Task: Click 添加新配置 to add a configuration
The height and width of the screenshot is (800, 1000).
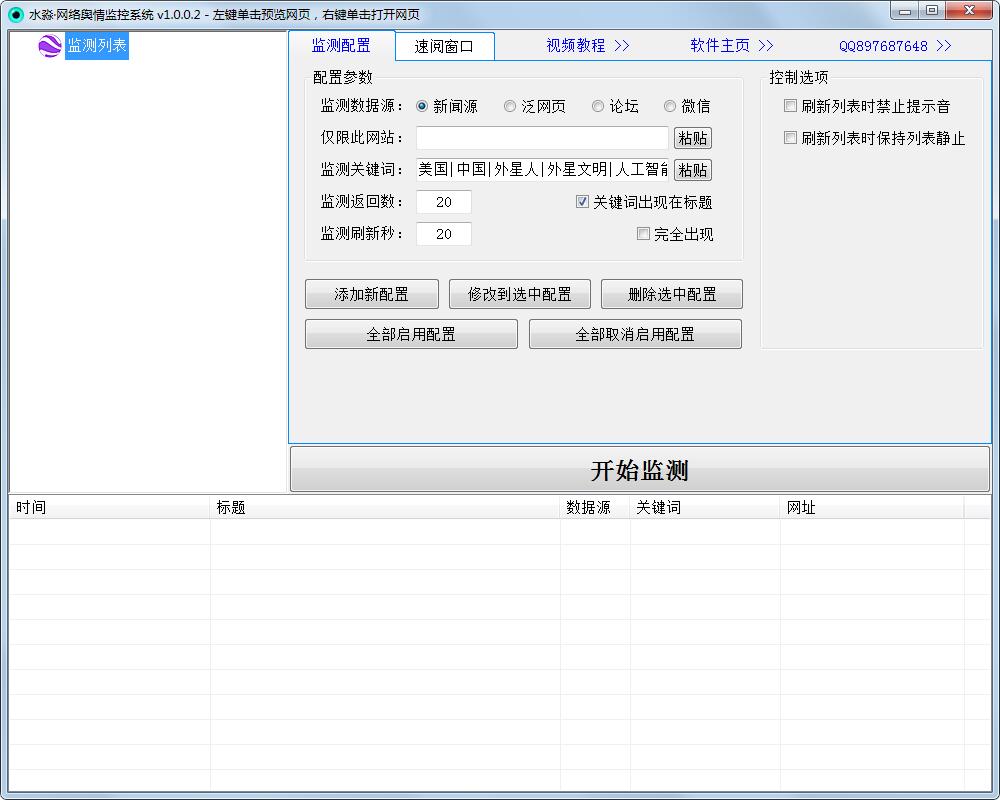Action: [371, 293]
